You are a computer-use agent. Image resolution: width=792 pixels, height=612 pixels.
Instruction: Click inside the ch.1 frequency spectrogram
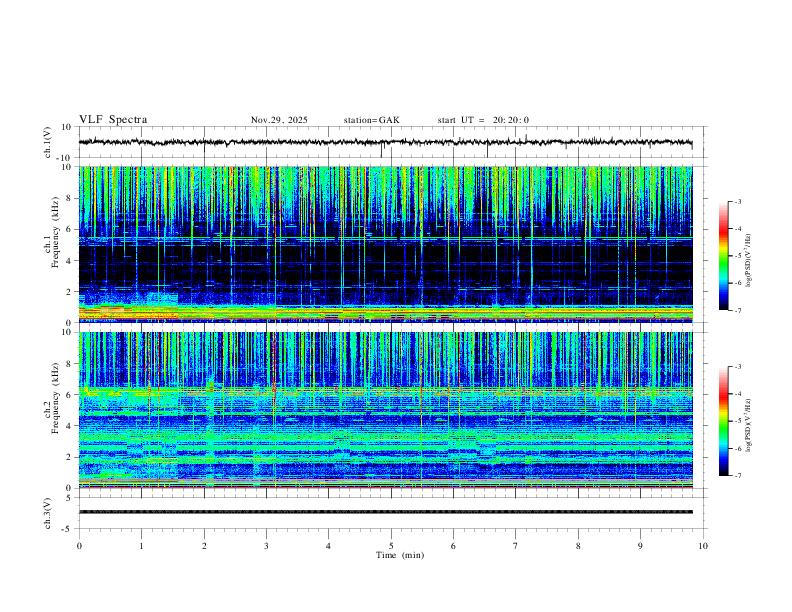[x=385, y=244]
